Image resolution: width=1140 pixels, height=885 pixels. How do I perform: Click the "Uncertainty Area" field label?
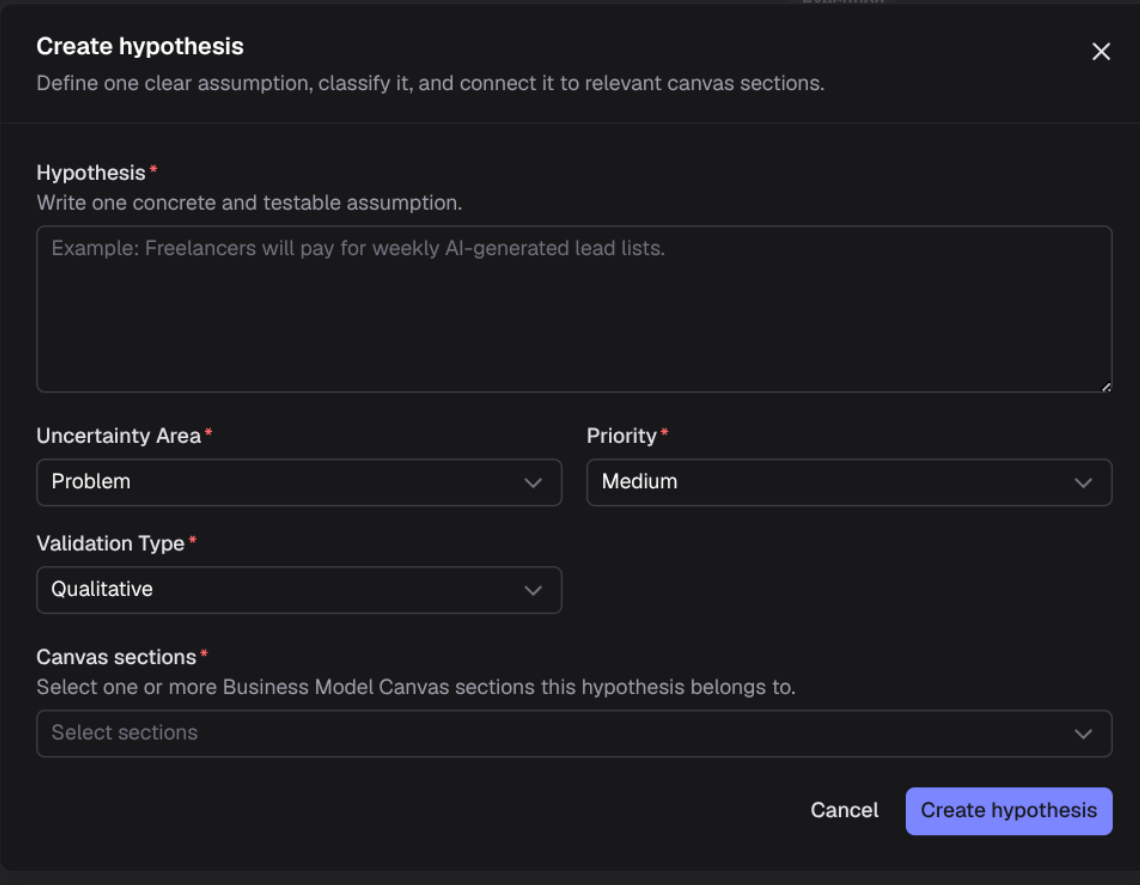[119, 436]
